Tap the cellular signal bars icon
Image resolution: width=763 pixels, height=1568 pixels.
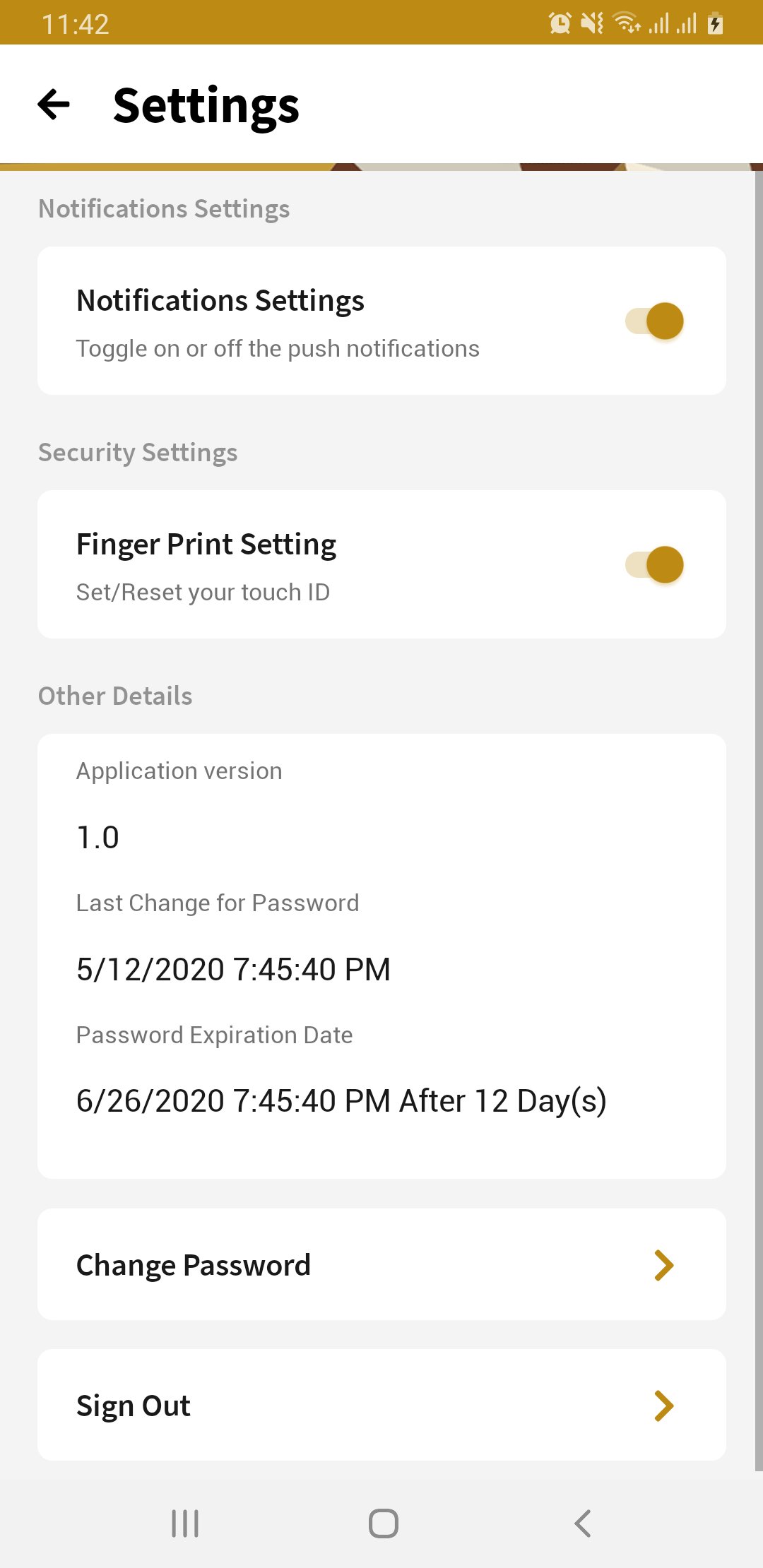pos(673,24)
